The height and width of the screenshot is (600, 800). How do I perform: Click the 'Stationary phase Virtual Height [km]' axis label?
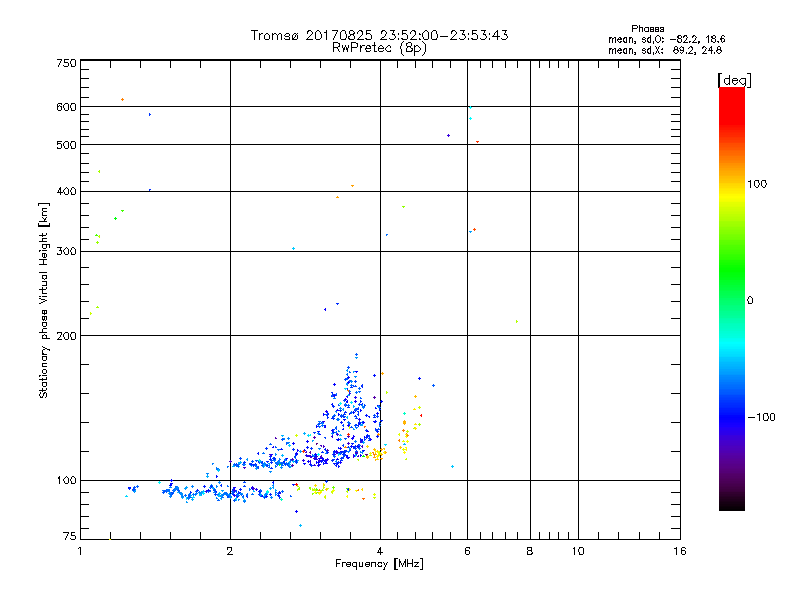point(43,301)
